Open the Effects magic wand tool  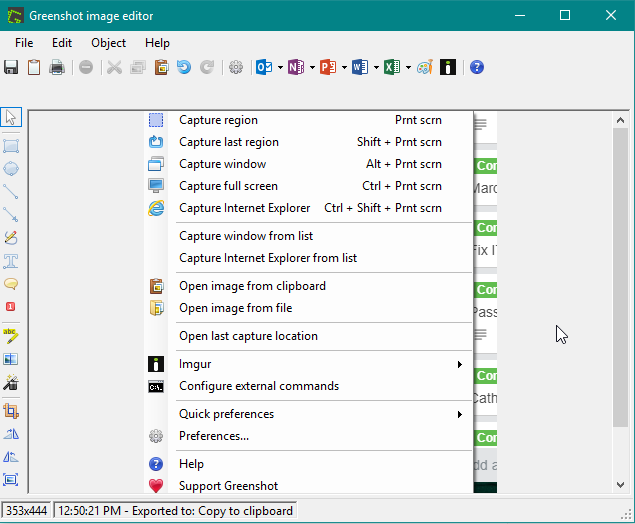coord(11,382)
